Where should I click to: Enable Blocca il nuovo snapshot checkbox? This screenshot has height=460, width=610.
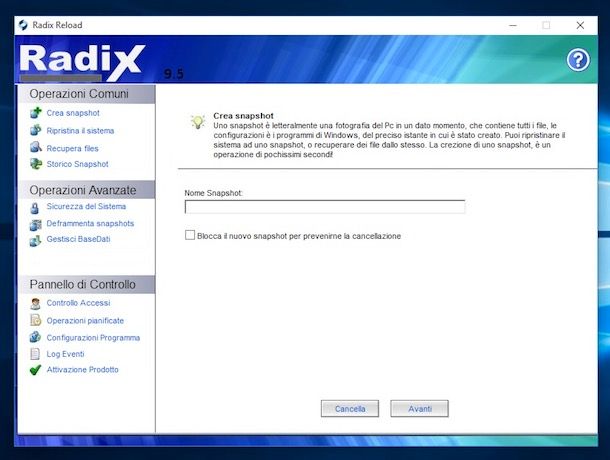[x=190, y=235]
